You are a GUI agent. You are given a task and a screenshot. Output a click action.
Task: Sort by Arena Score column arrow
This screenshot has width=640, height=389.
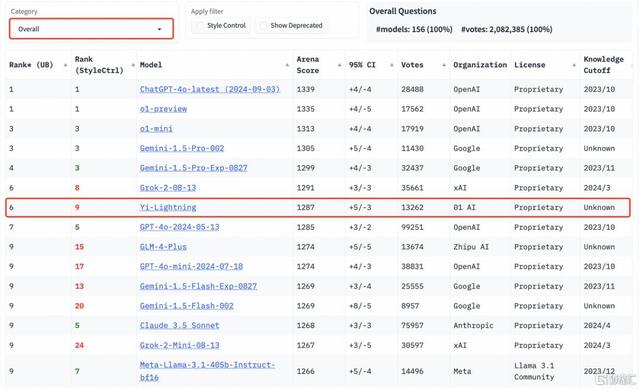pos(339,65)
